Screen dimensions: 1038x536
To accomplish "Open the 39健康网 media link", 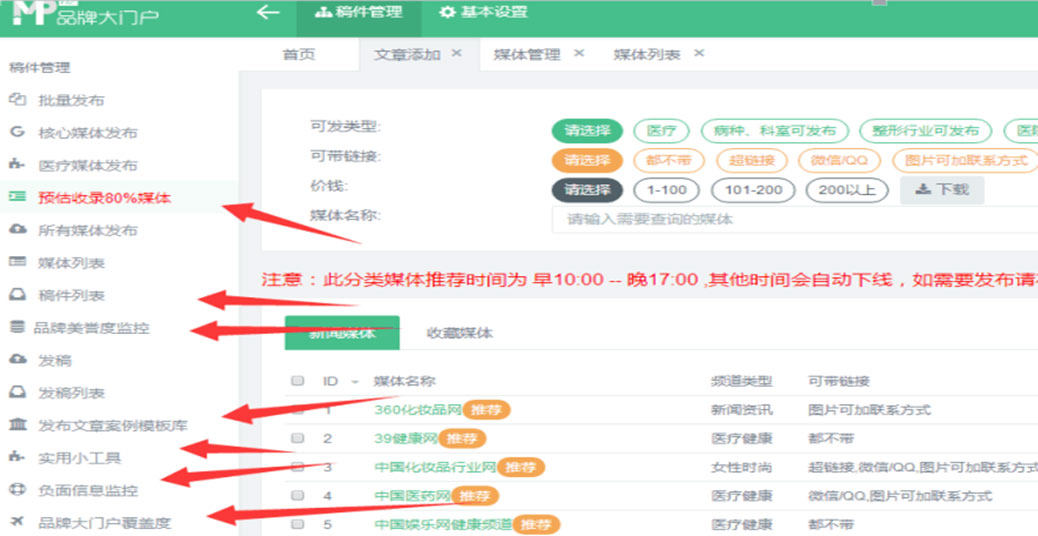I will pos(404,438).
